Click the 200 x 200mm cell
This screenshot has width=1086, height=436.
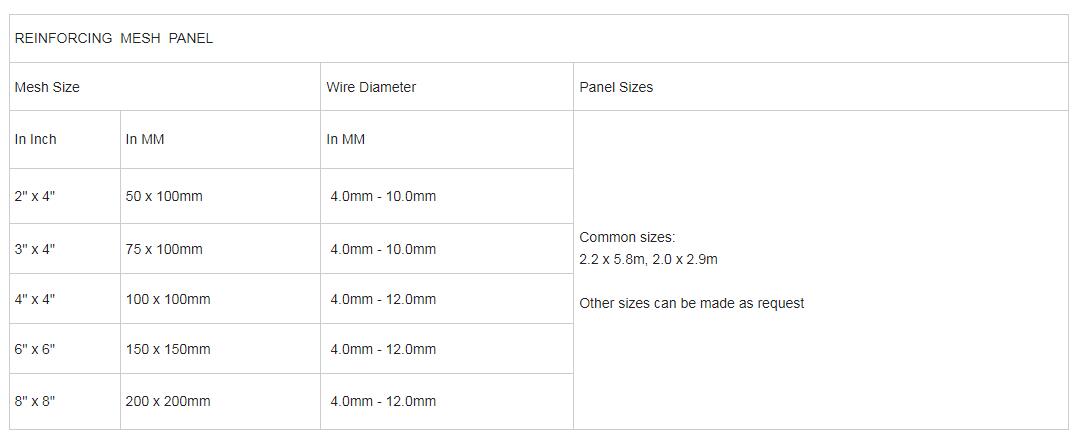point(220,401)
